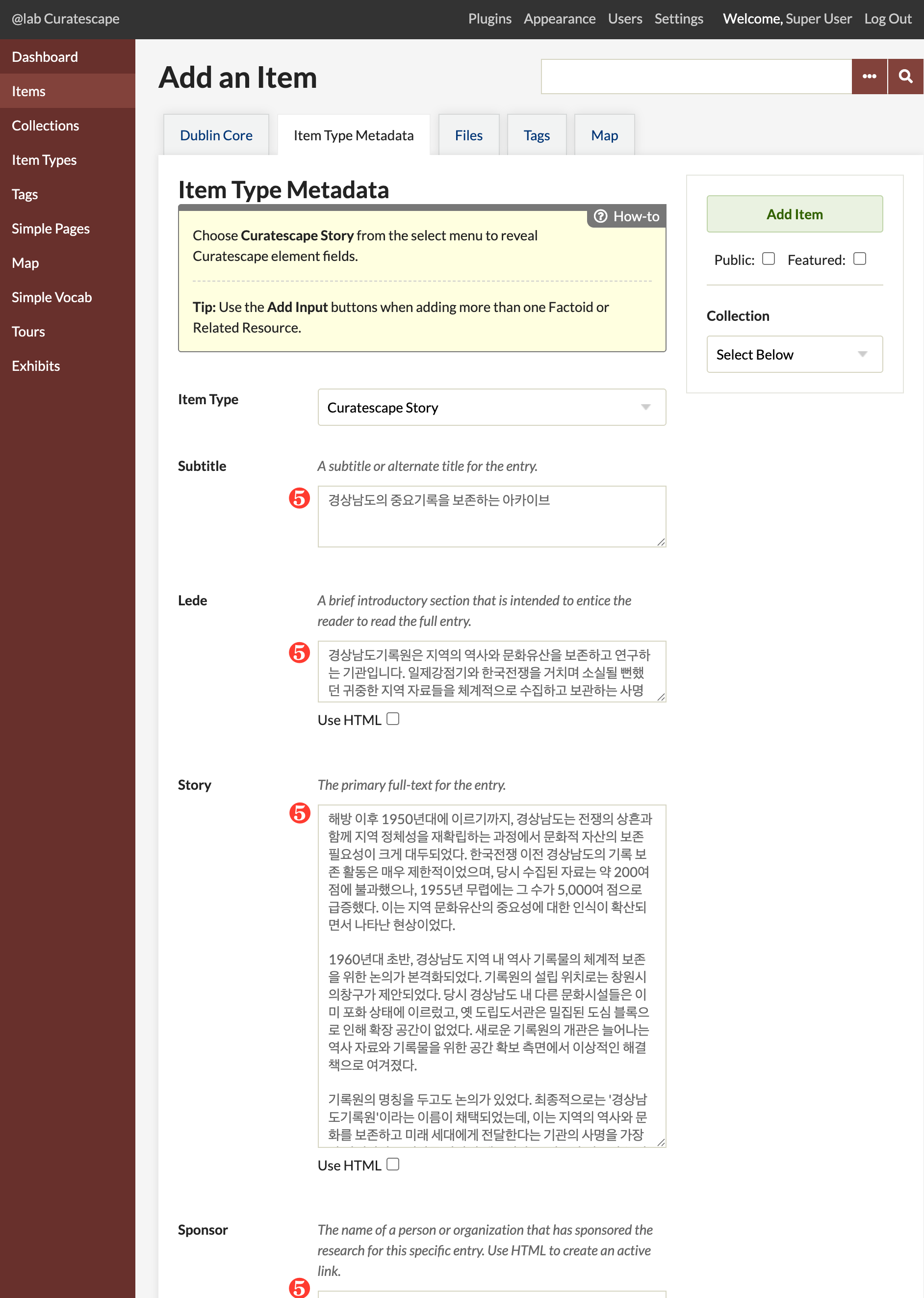Click the search magnifier icon button

(905, 76)
